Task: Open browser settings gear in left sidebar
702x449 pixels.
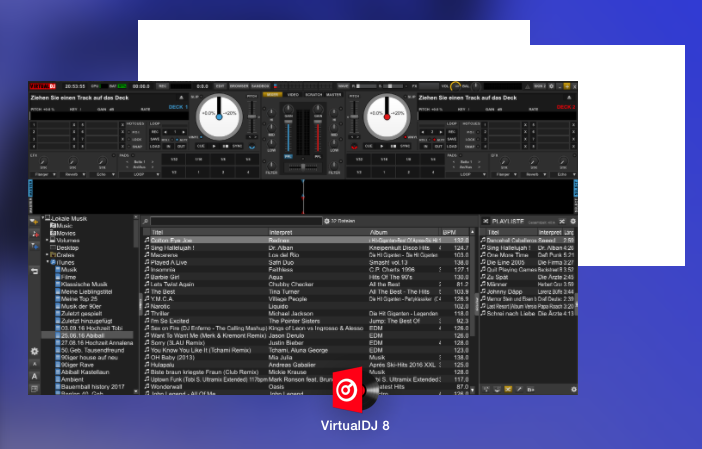Action: point(34,351)
